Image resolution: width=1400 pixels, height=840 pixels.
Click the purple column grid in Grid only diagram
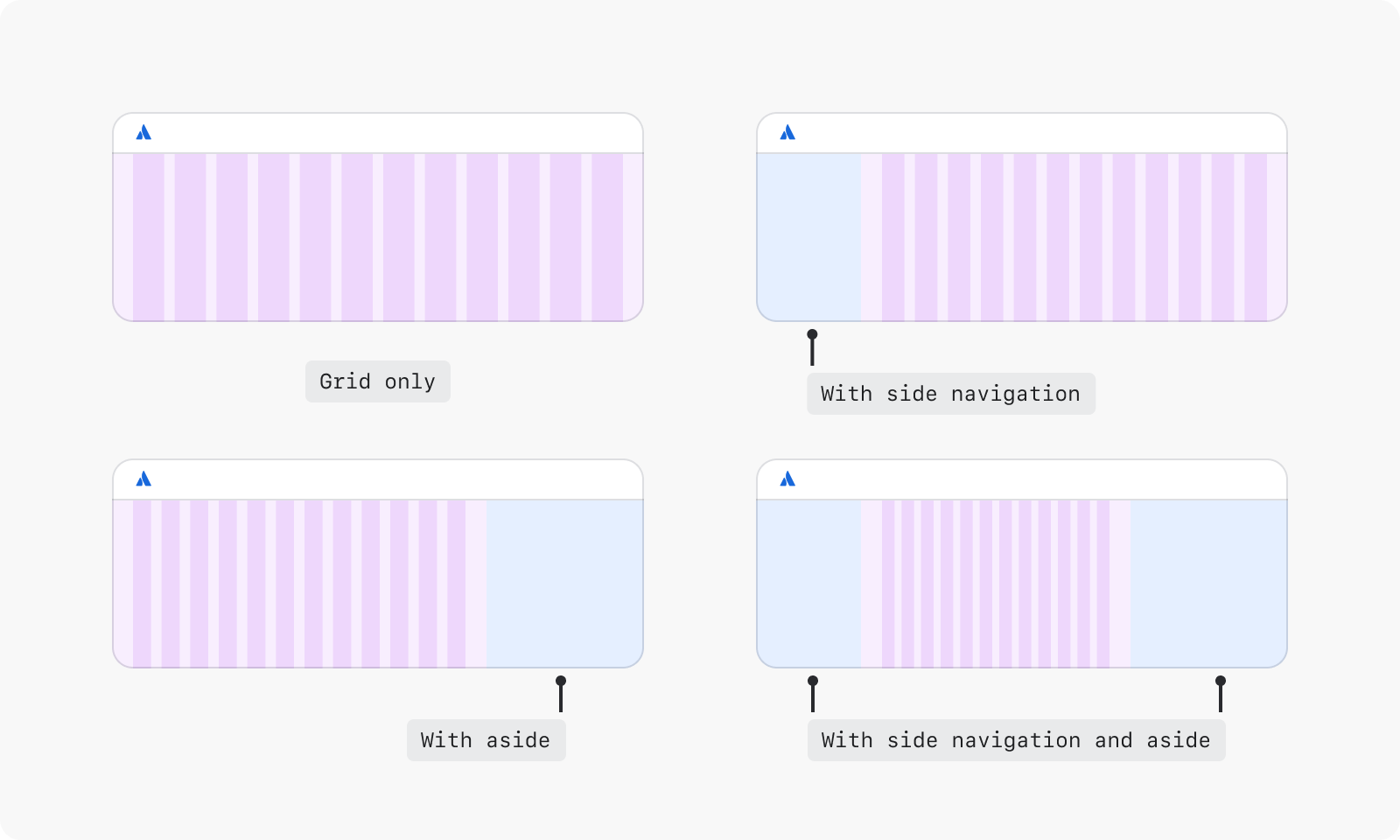click(x=378, y=237)
